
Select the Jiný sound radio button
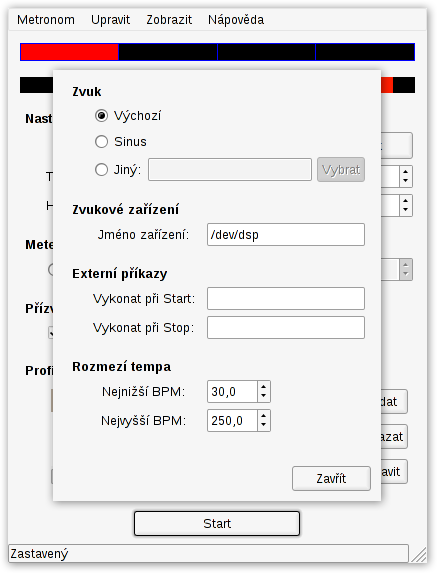[x=101, y=170]
